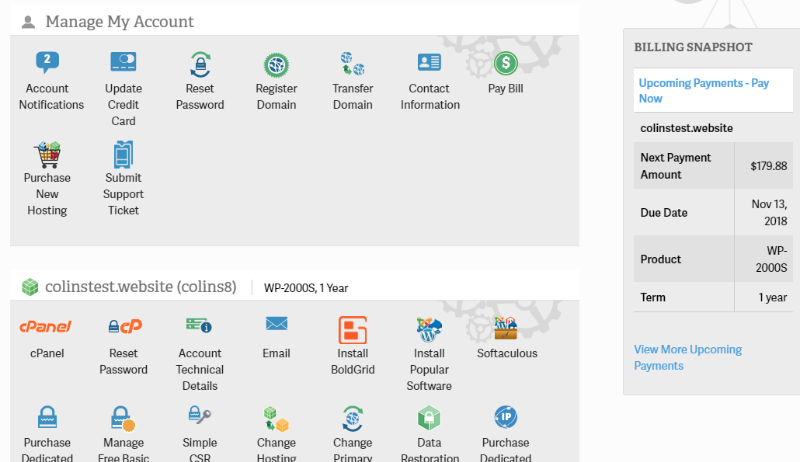Open View More Upcoming Payments link
The height and width of the screenshot is (462, 800).
(x=688, y=357)
